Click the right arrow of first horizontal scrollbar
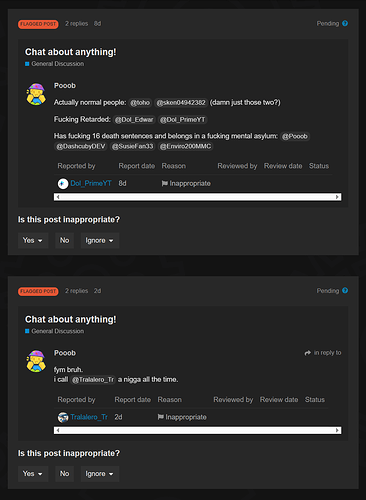Image resolution: width=366 pixels, height=500 pixels. [337, 197]
